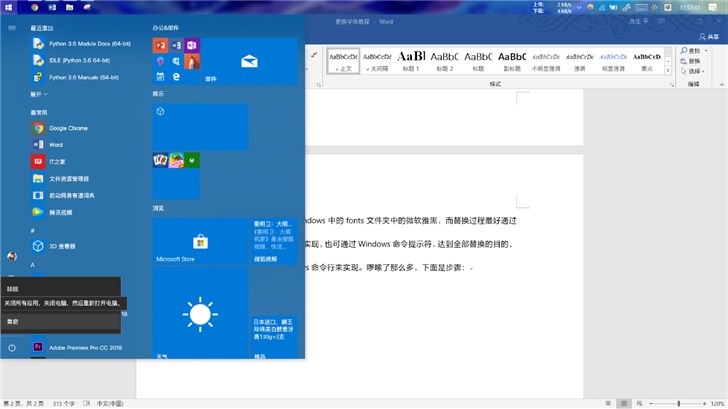This screenshot has height=409, width=728.
Task: Open the Microsoft Store tile
Action: 200,241
